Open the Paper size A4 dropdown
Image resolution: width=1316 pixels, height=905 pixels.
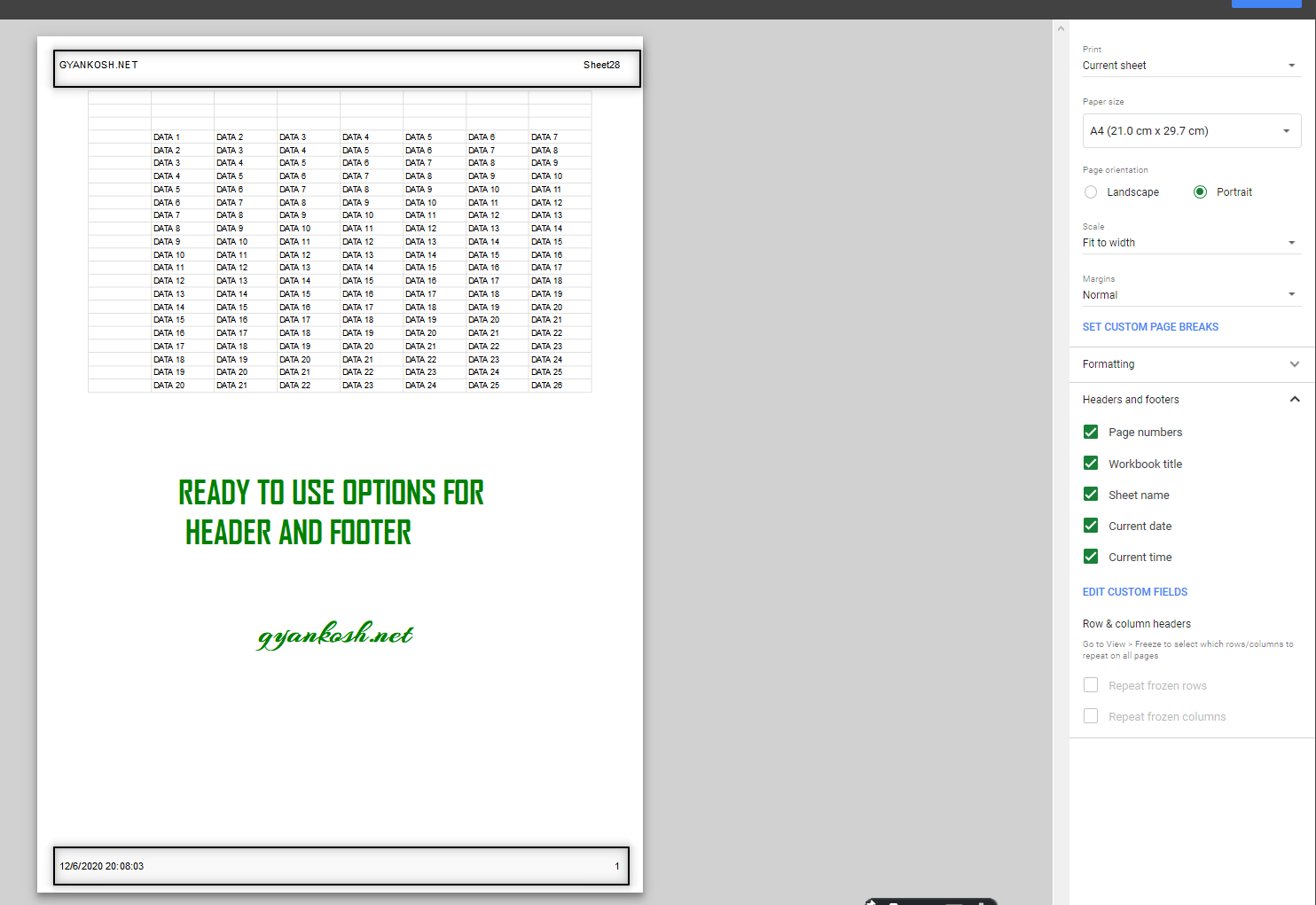tap(1191, 130)
